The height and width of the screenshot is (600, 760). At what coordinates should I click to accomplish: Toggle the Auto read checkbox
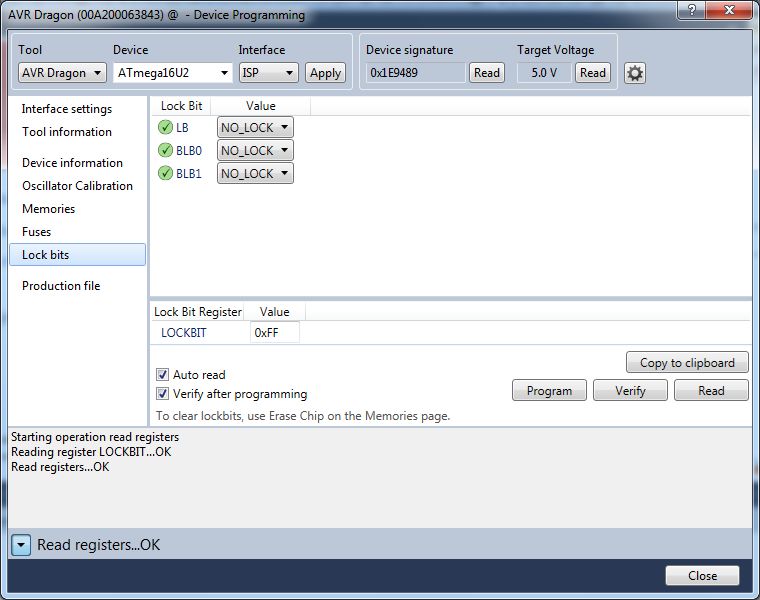coord(162,375)
